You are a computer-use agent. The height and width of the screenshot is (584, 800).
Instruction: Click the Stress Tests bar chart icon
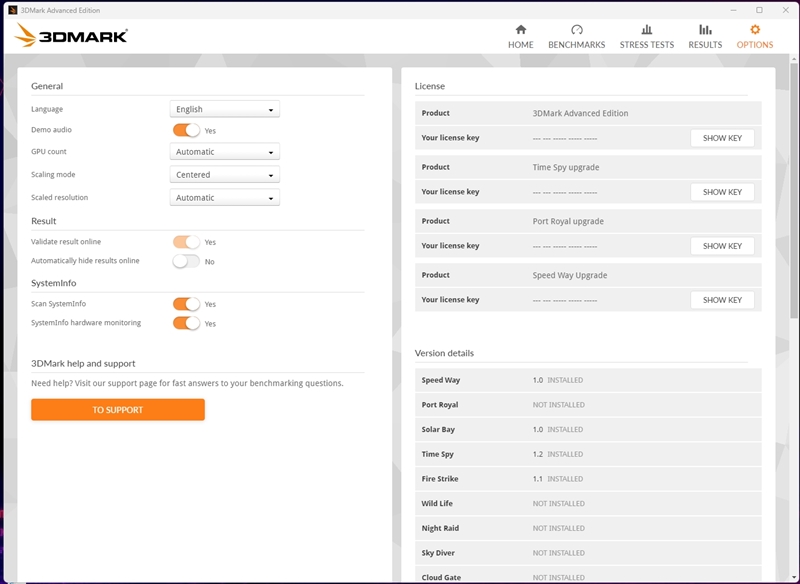[x=646, y=30]
